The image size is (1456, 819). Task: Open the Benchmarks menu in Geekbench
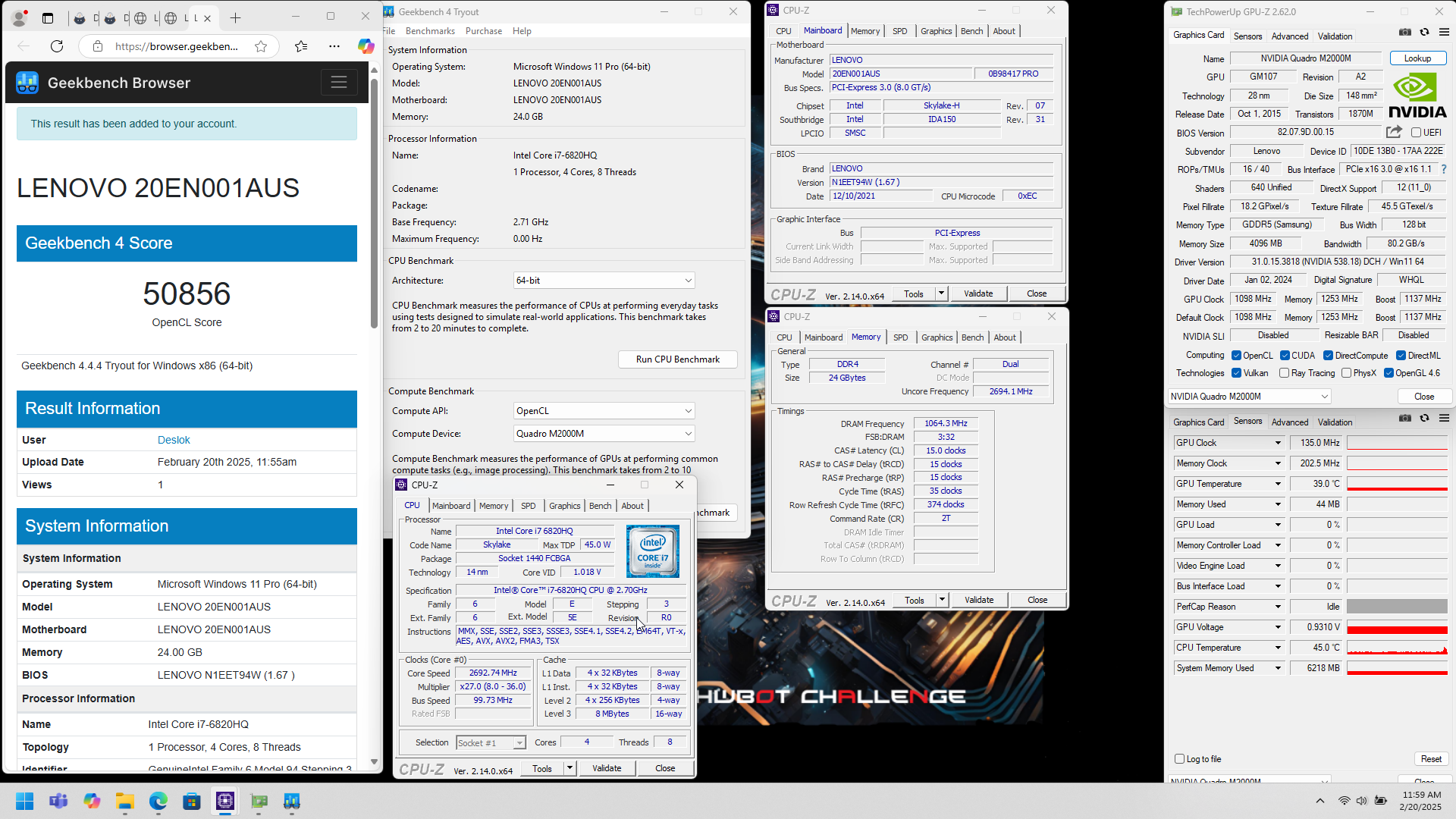(430, 31)
